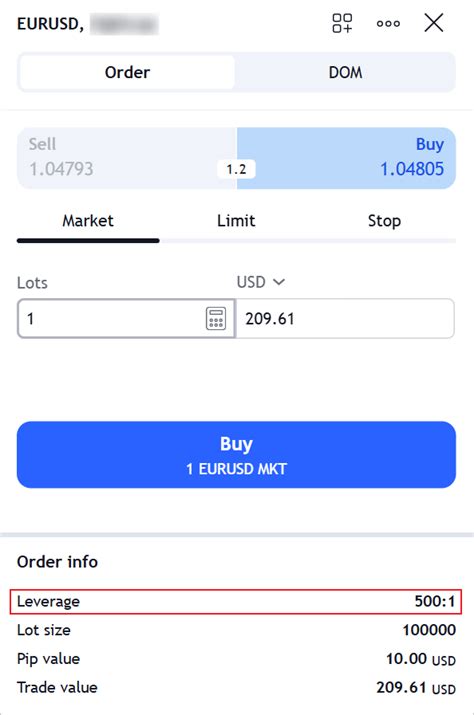Switch to the Order tab
This screenshot has width=474, height=715.
pos(127,73)
